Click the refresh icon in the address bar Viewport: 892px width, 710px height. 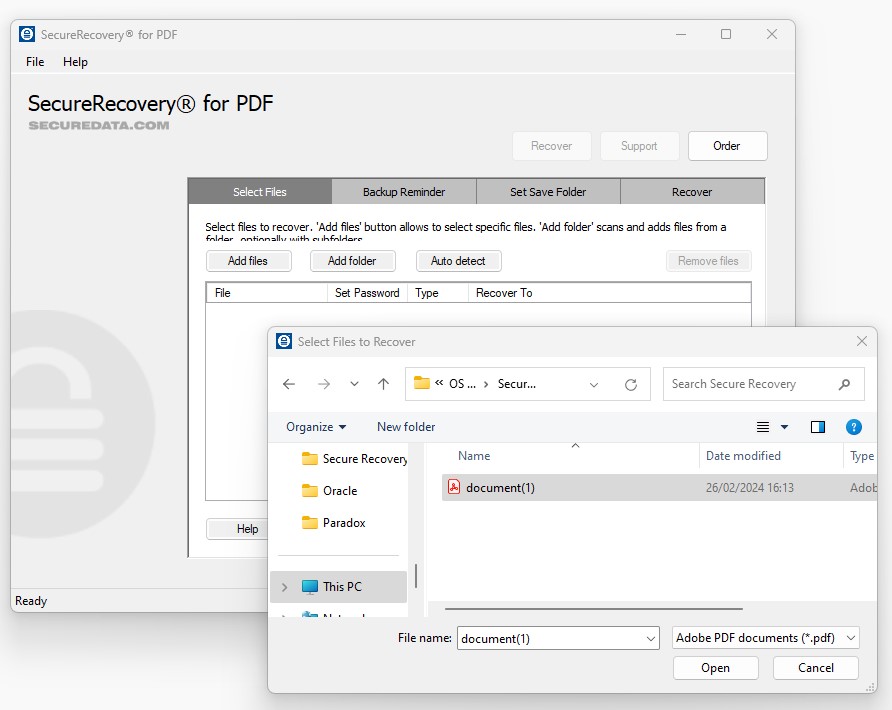(631, 384)
